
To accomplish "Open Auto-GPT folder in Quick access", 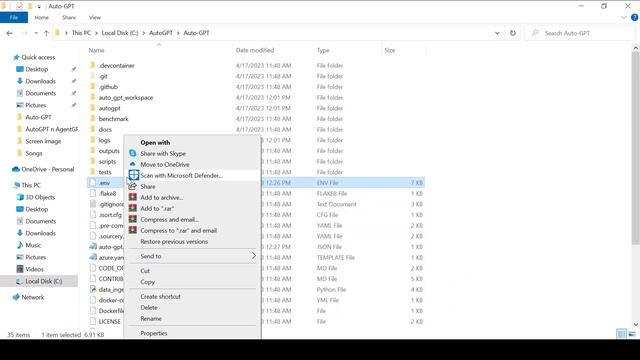I will pyautogui.click(x=38, y=117).
